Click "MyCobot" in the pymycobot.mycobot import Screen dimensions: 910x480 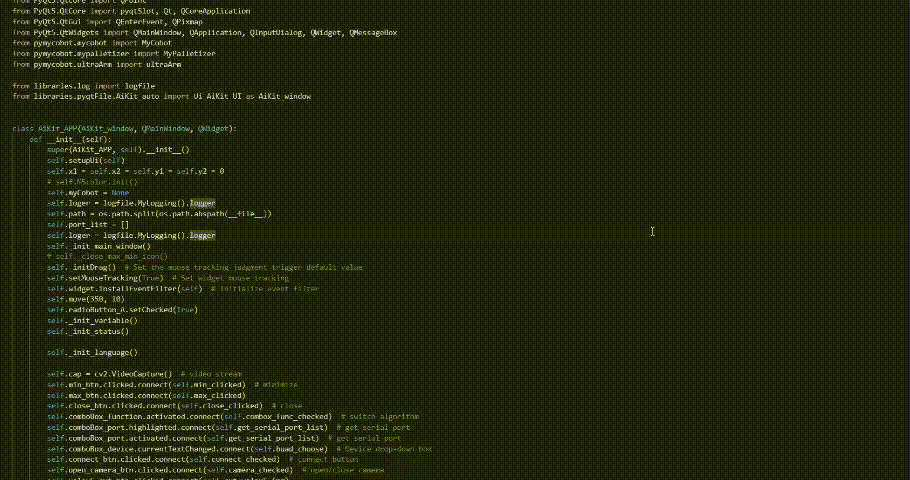click(x=157, y=43)
